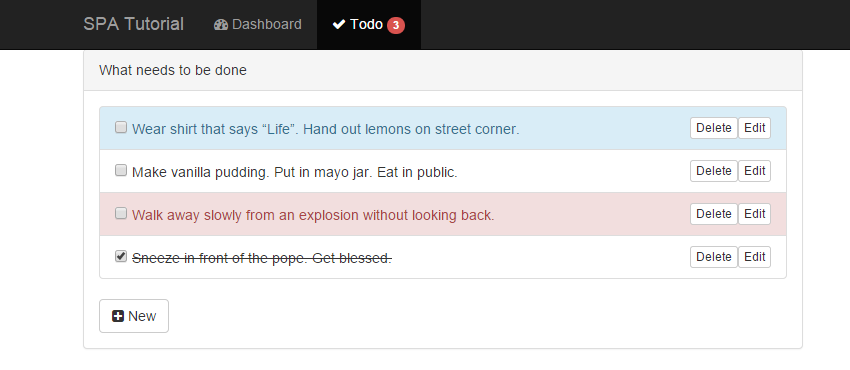Click the SPA Tutorial brand link
850x370 pixels.
tap(133, 24)
